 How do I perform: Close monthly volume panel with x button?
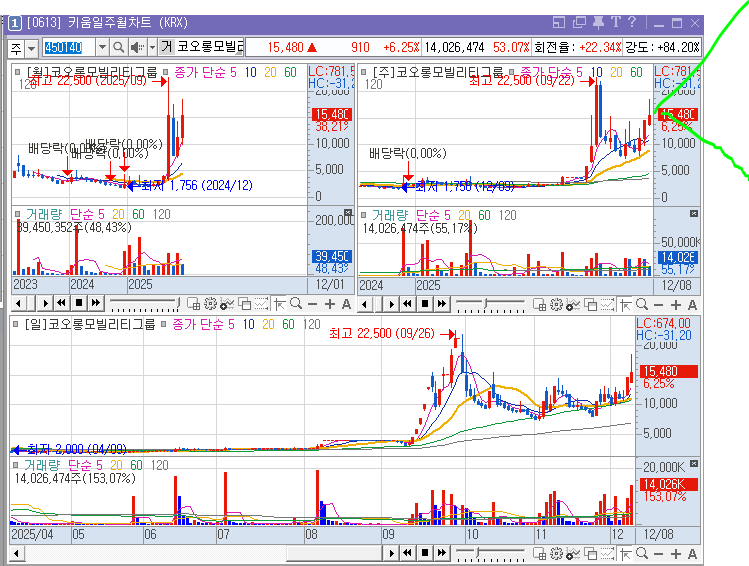pyautogui.click(x=348, y=213)
